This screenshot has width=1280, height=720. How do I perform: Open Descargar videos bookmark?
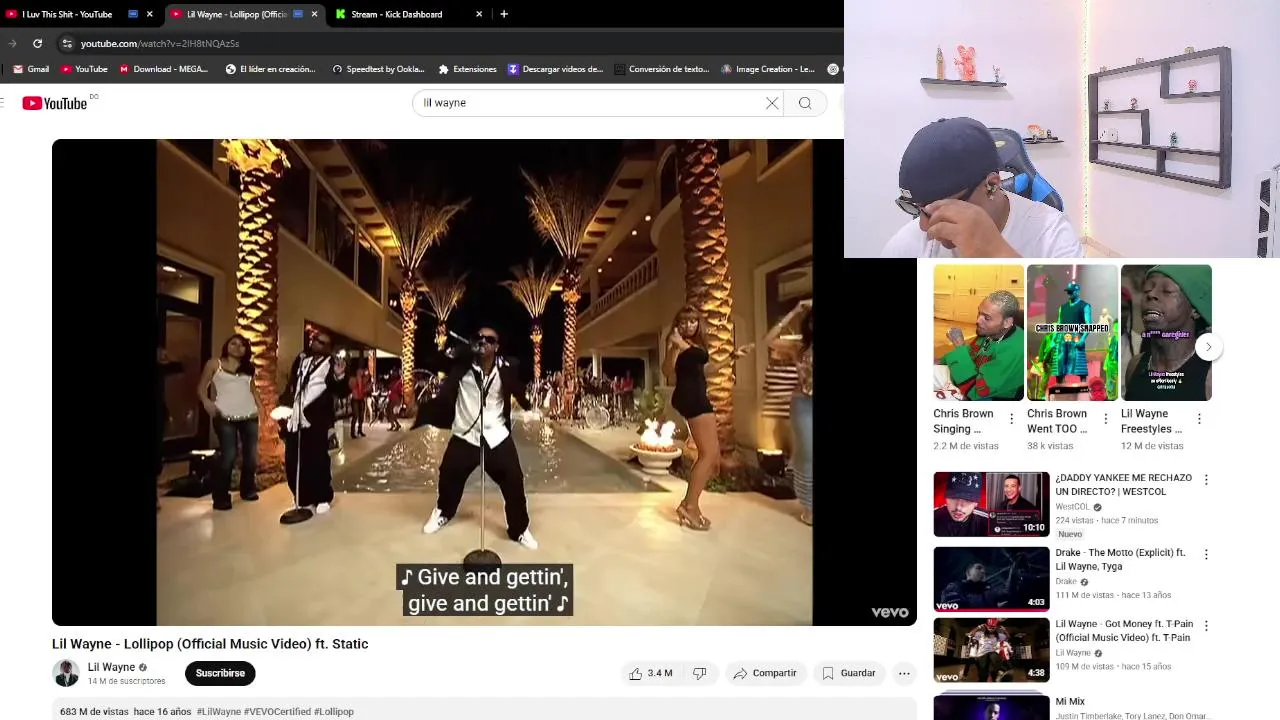(555, 69)
